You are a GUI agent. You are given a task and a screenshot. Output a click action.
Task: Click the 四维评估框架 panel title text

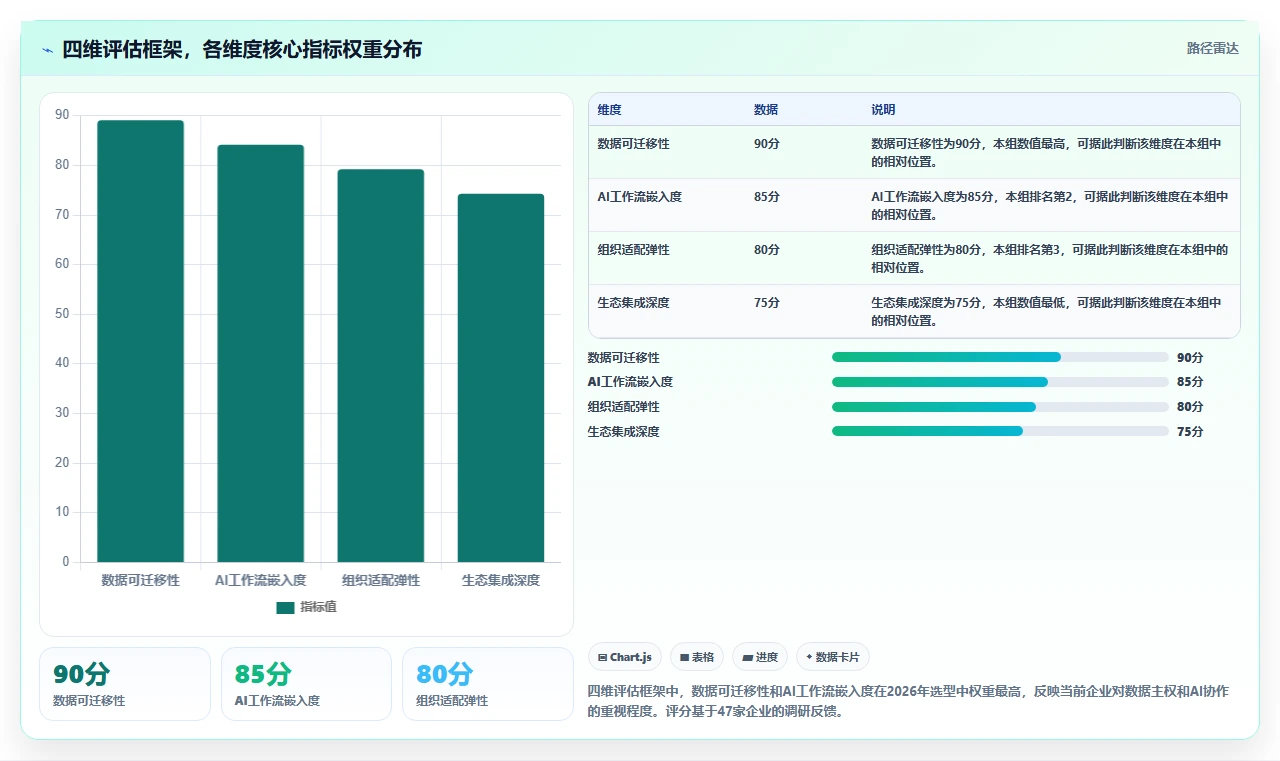click(x=242, y=49)
